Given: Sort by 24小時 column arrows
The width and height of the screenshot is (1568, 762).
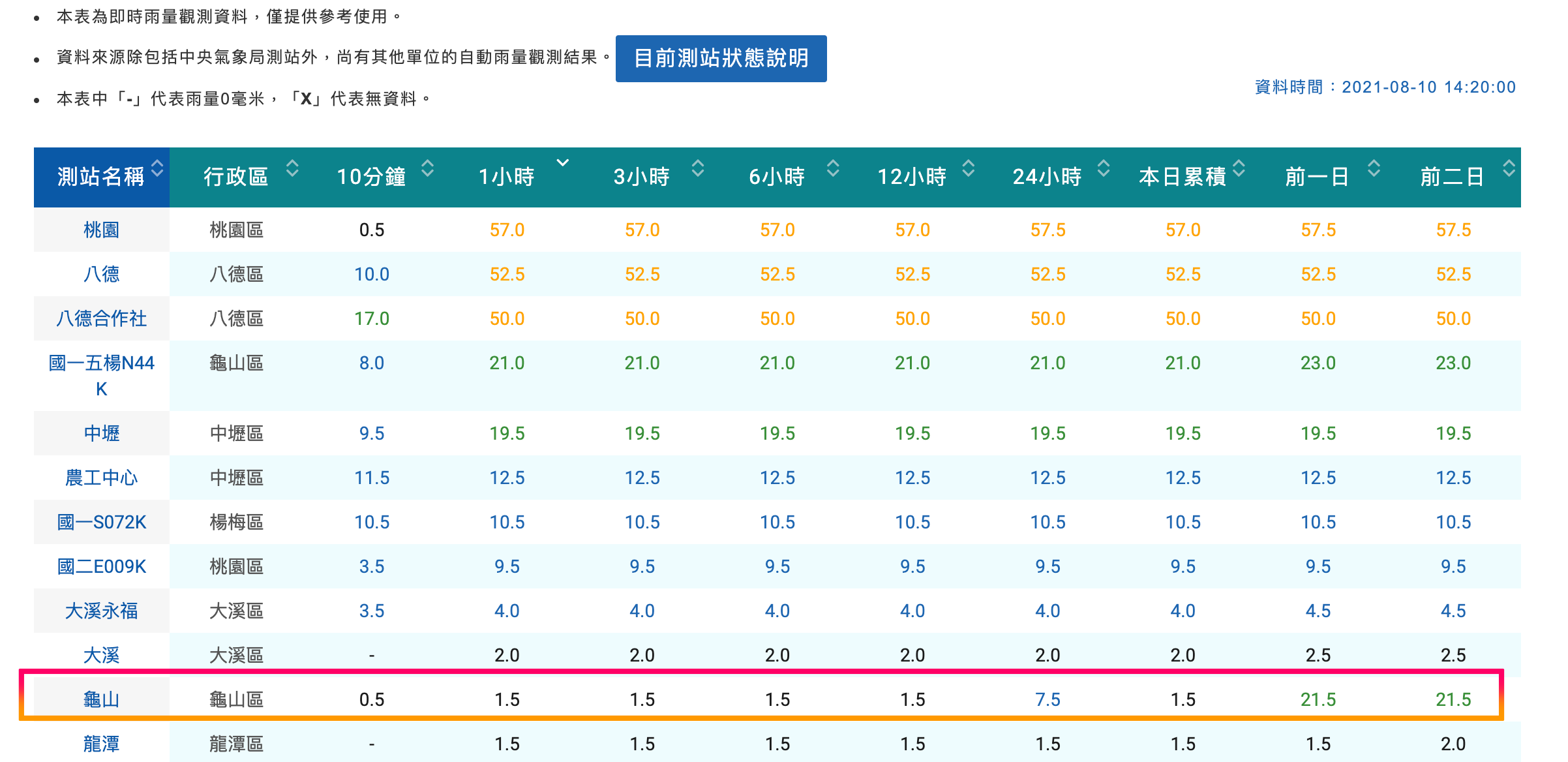Looking at the screenshot, I should pos(1104,168).
